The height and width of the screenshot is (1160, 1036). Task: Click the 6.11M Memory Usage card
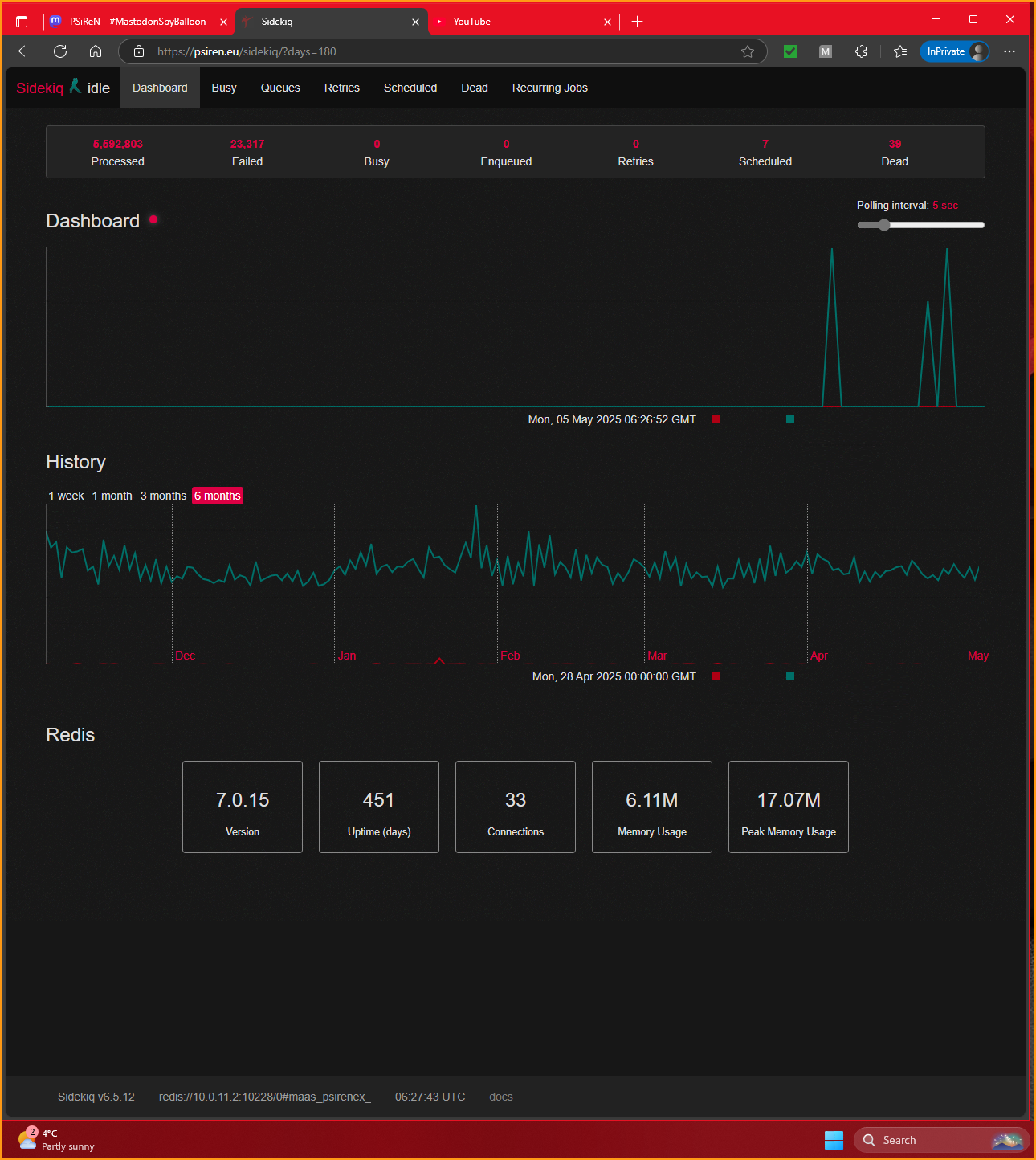652,807
